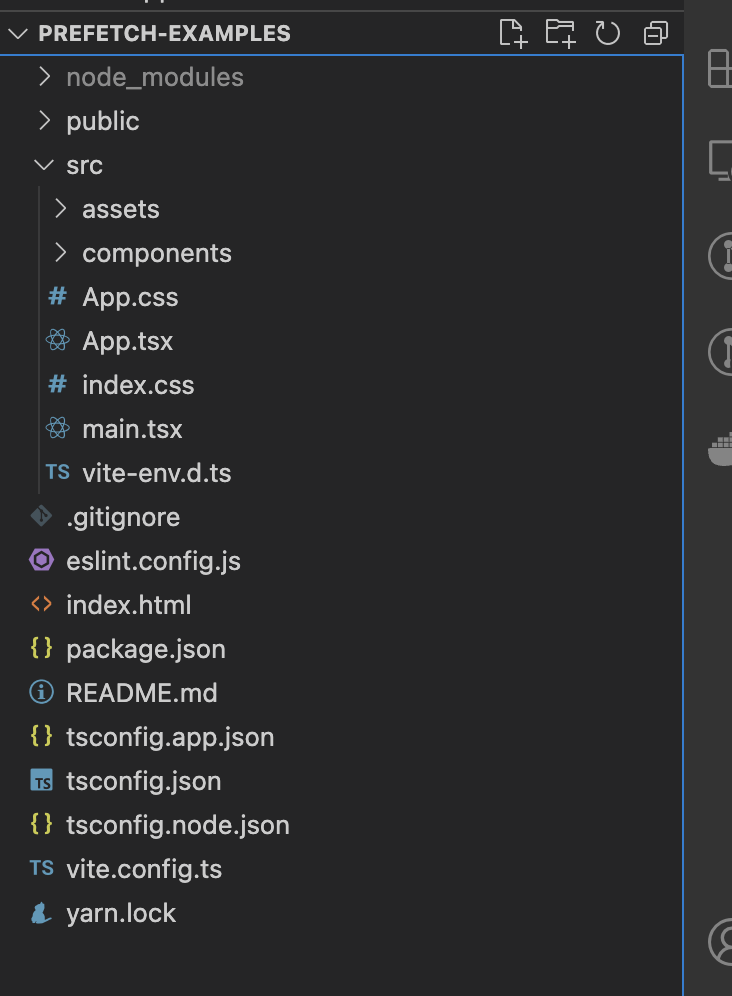The width and height of the screenshot is (732, 996).
Task: Expand the node_modules folder chevron
Action: click(x=44, y=77)
